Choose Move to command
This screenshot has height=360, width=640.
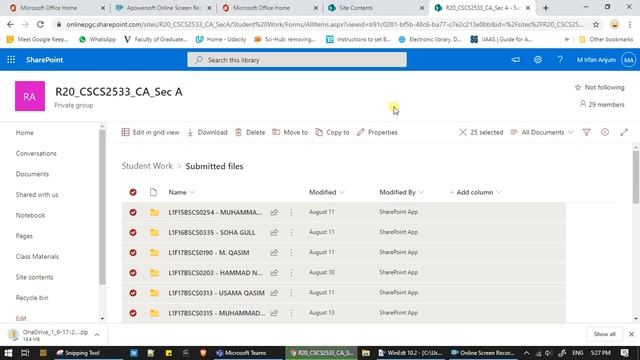pyautogui.click(x=290, y=132)
